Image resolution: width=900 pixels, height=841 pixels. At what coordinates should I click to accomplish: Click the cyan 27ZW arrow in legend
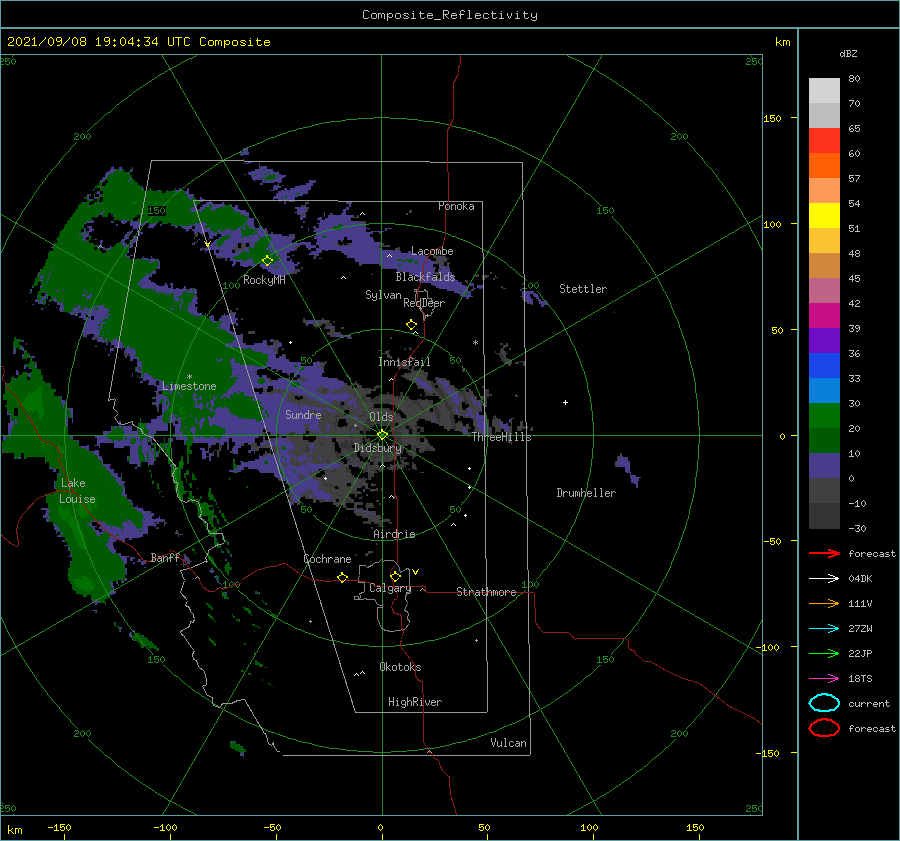(x=824, y=629)
